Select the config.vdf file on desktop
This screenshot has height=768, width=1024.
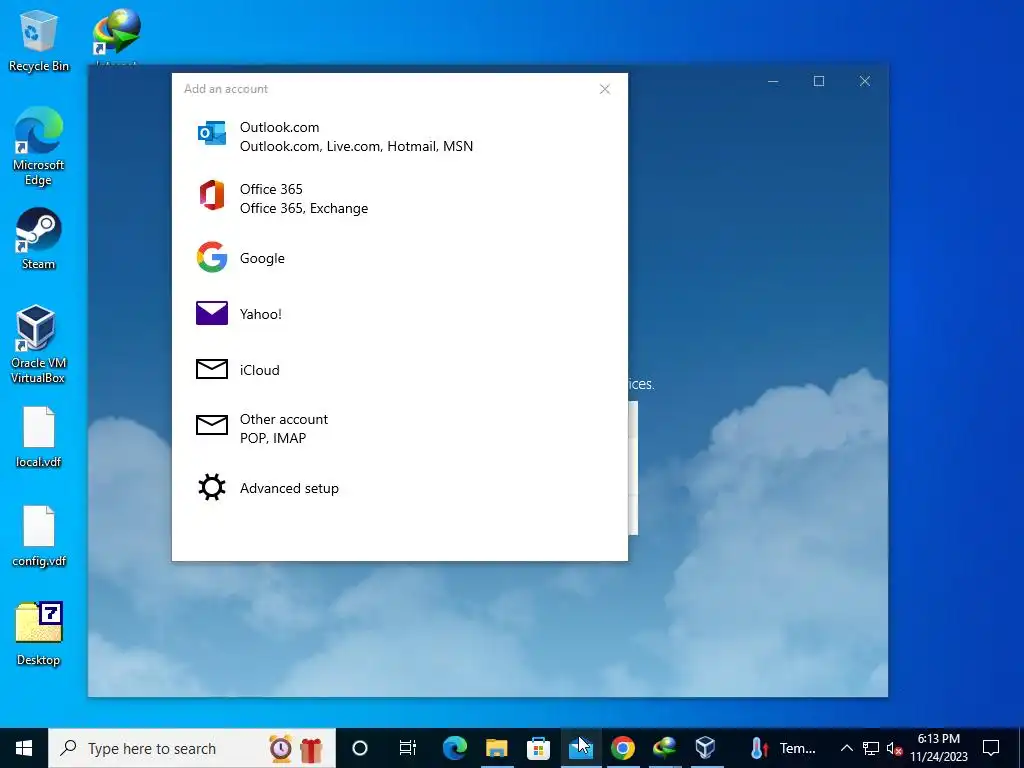coord(39,537)
